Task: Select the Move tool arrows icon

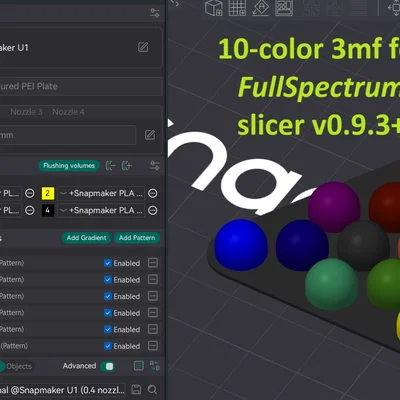Action: tap(394, 8)
